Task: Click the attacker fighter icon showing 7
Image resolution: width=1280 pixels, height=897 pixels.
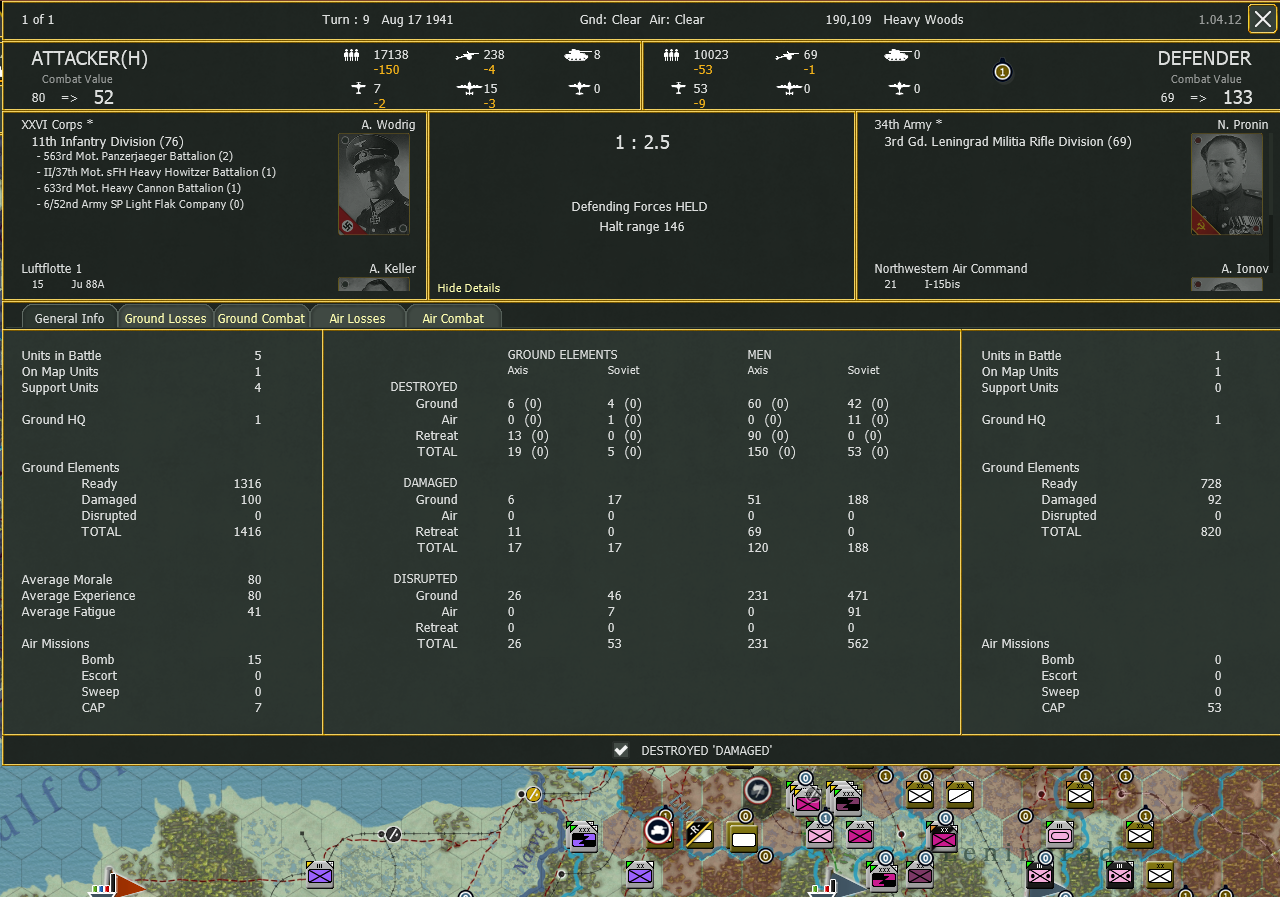Action: click(359, 88)
